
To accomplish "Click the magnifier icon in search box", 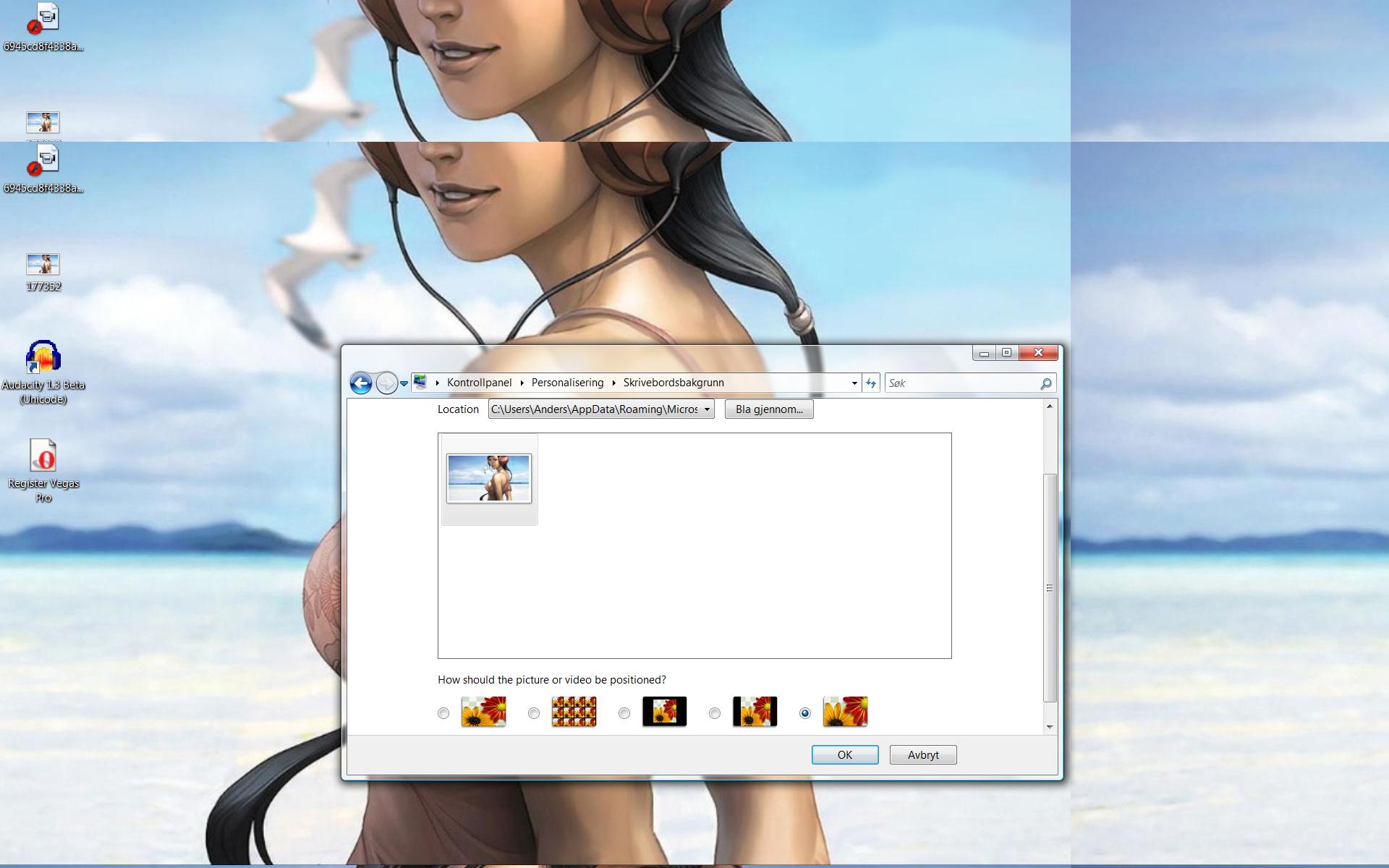I will pos(1045,384).
